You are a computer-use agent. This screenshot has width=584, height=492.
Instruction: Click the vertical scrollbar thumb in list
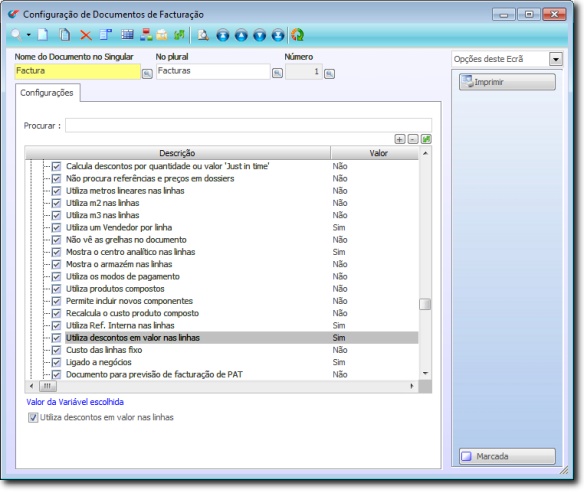coord(425,304)
